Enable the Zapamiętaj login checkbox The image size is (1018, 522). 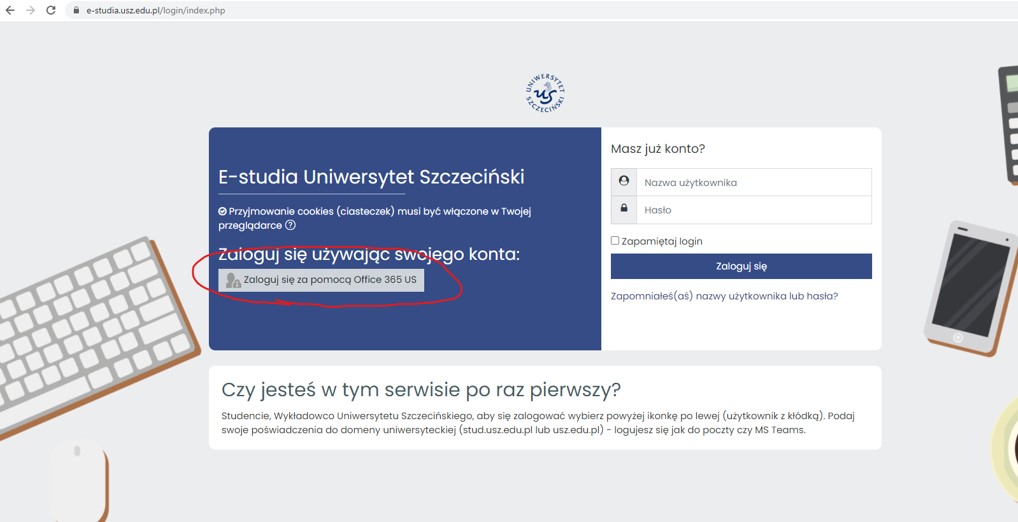(x=615, y=241)
